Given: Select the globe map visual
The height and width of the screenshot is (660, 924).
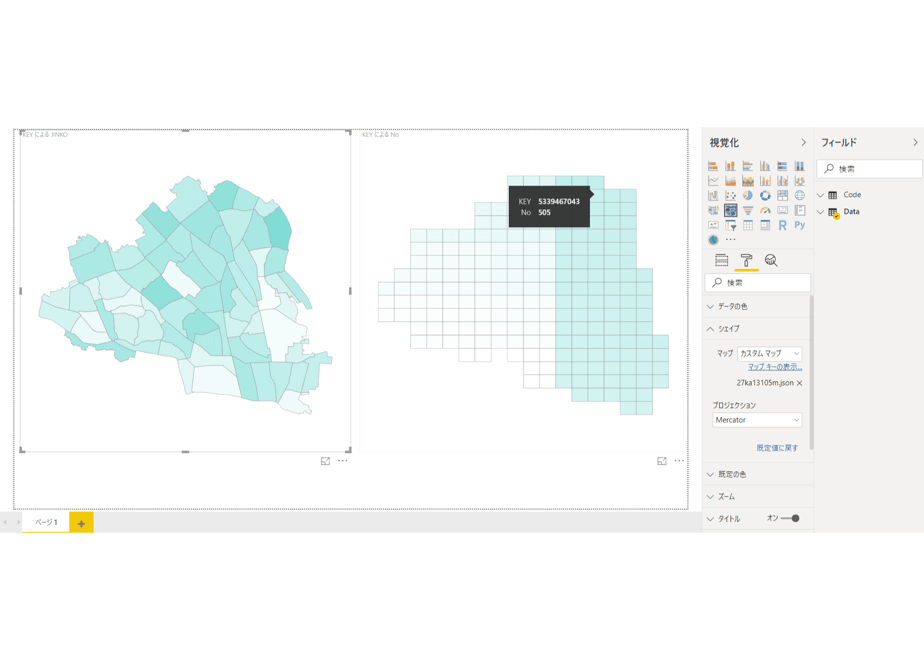Looking at the screenshot, I should click(x=800, y=195).
